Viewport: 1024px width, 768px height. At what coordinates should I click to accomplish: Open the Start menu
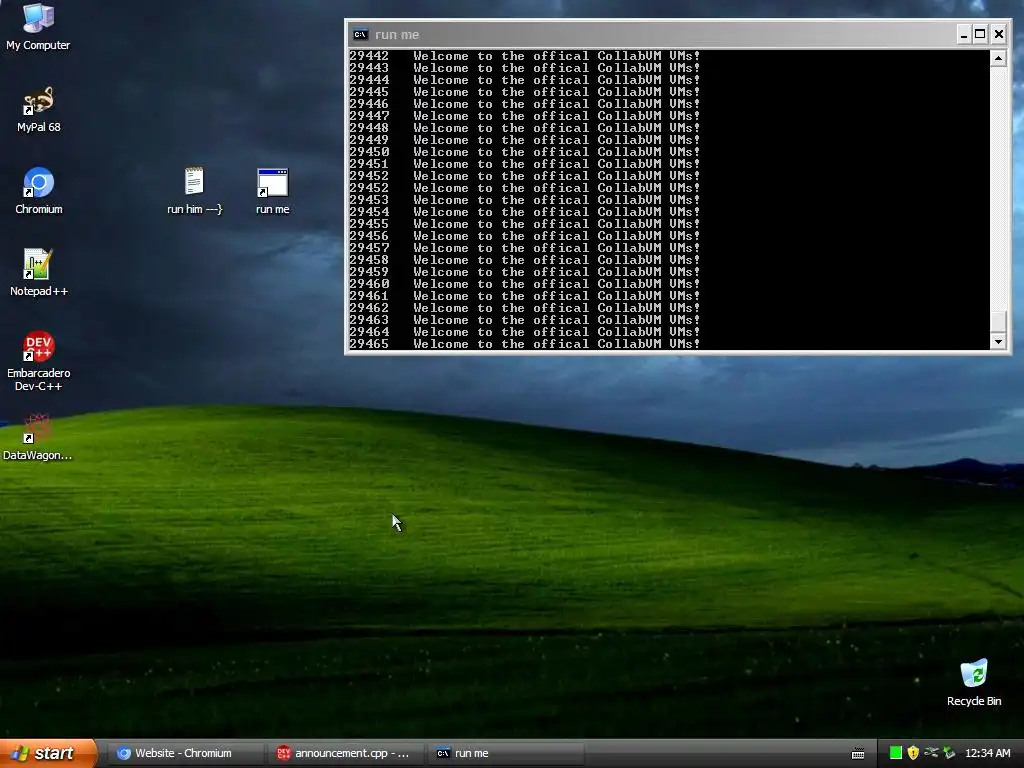point(48,753)
